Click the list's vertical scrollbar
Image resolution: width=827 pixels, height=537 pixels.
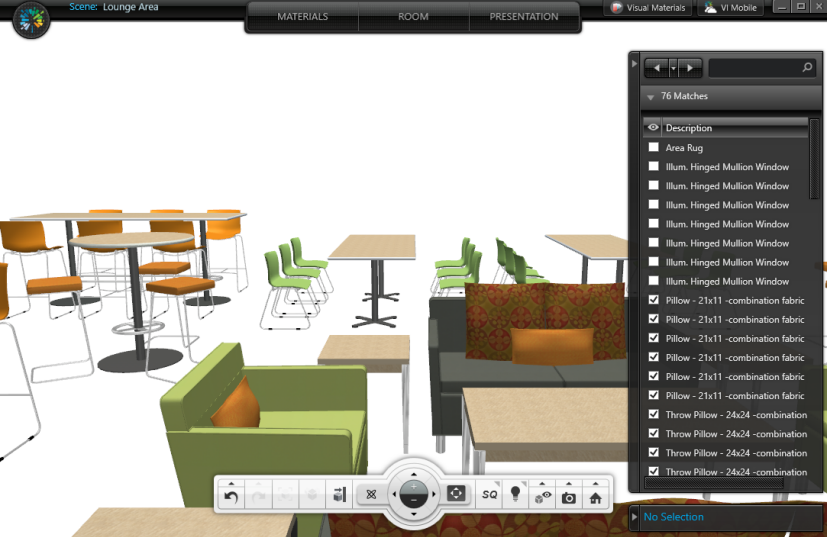814,159
